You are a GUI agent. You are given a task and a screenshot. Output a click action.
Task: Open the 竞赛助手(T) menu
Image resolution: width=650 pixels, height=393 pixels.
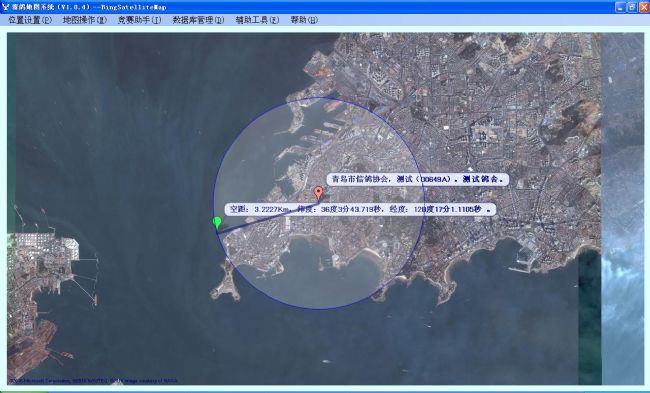coord(139,20)
